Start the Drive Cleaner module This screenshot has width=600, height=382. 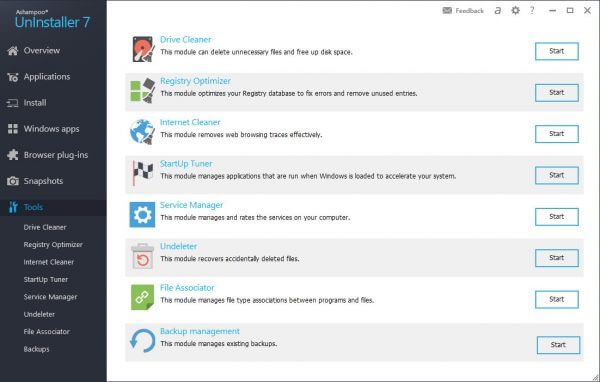556,51
